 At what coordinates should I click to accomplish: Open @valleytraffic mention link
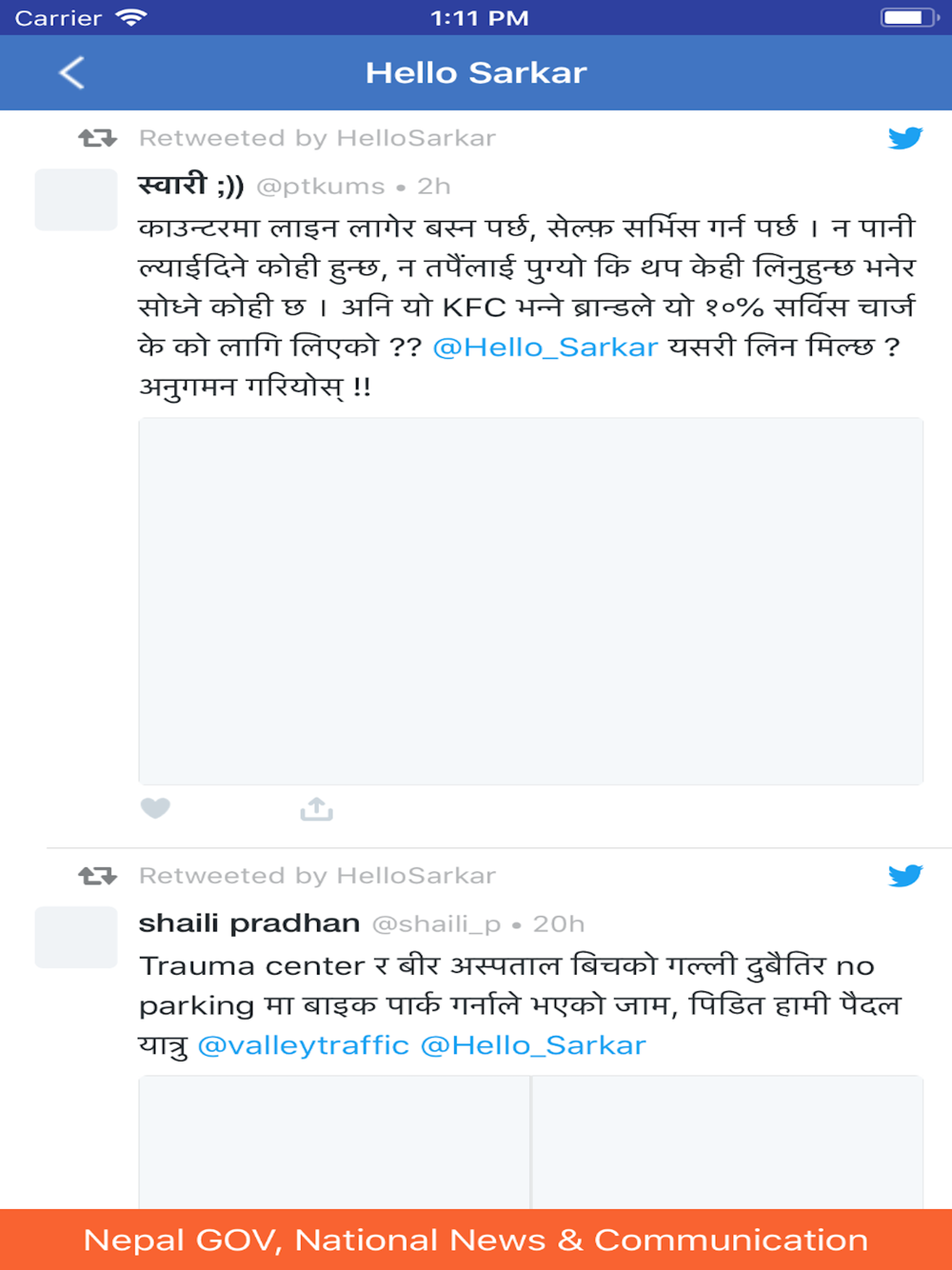tap(304, 1045)
